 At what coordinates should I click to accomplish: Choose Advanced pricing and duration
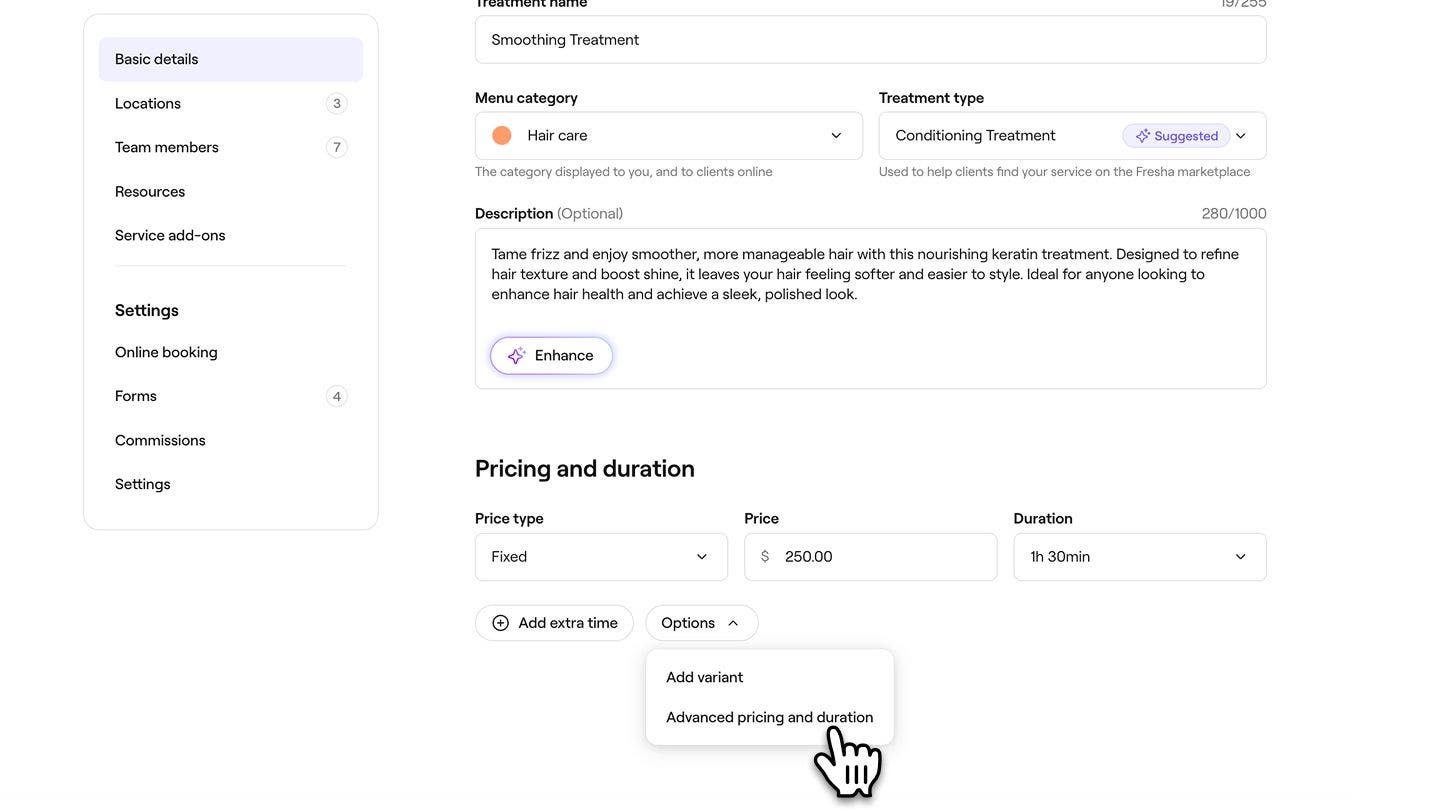click(769, 717)
